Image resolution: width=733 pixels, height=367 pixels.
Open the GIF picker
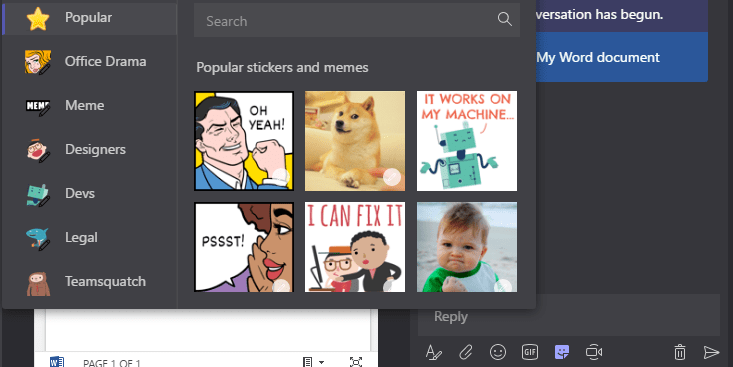[x=530, y=352]
